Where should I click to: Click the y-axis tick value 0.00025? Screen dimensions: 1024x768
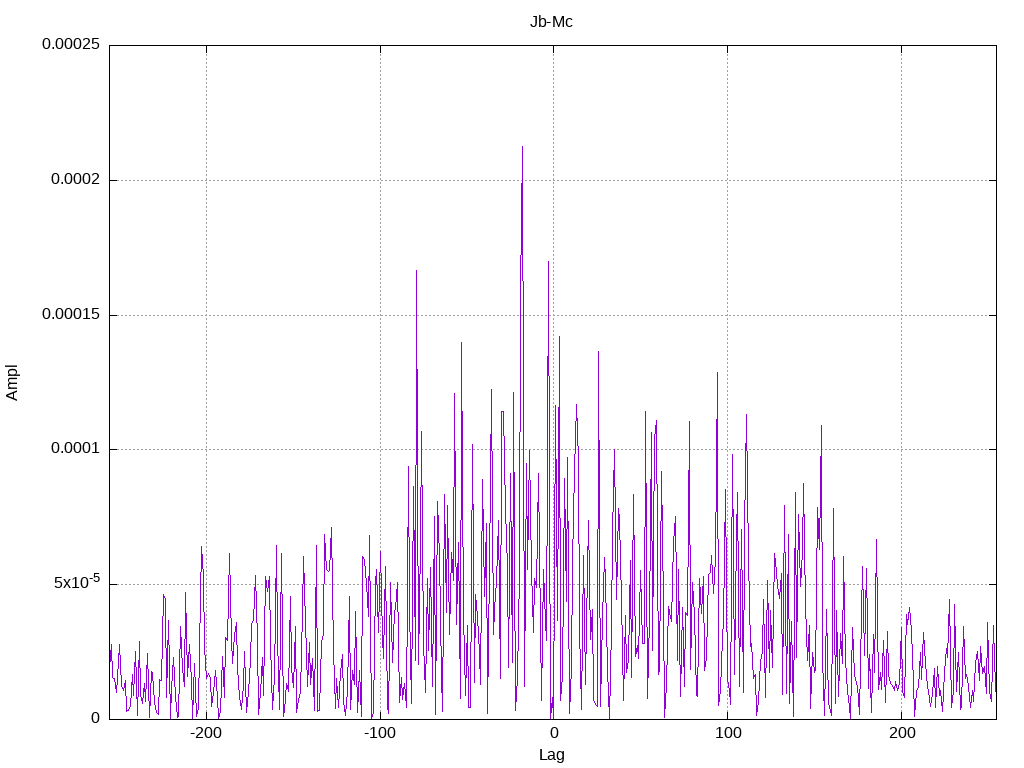click(x=71, y=44)
